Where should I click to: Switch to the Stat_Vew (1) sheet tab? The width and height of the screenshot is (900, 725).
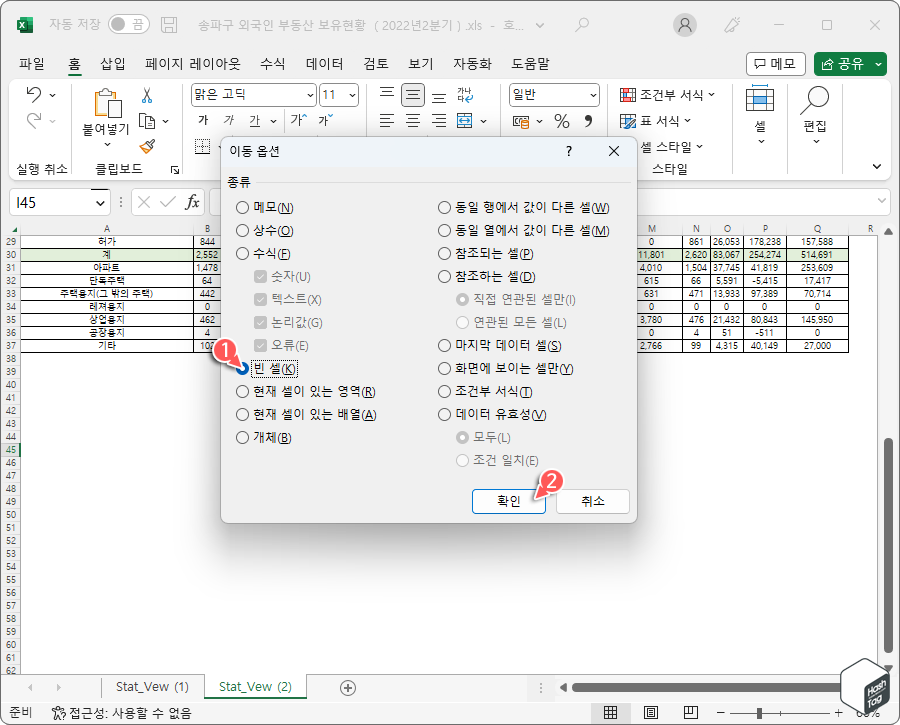(152, 687)
